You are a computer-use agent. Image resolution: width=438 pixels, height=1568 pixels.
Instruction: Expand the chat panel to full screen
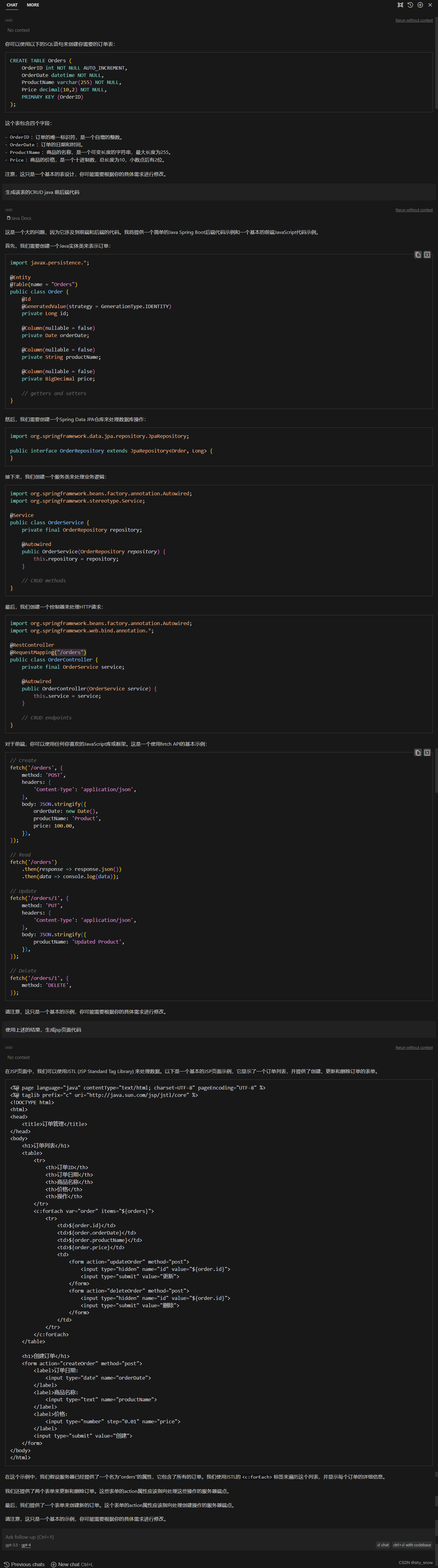point(400,5)
